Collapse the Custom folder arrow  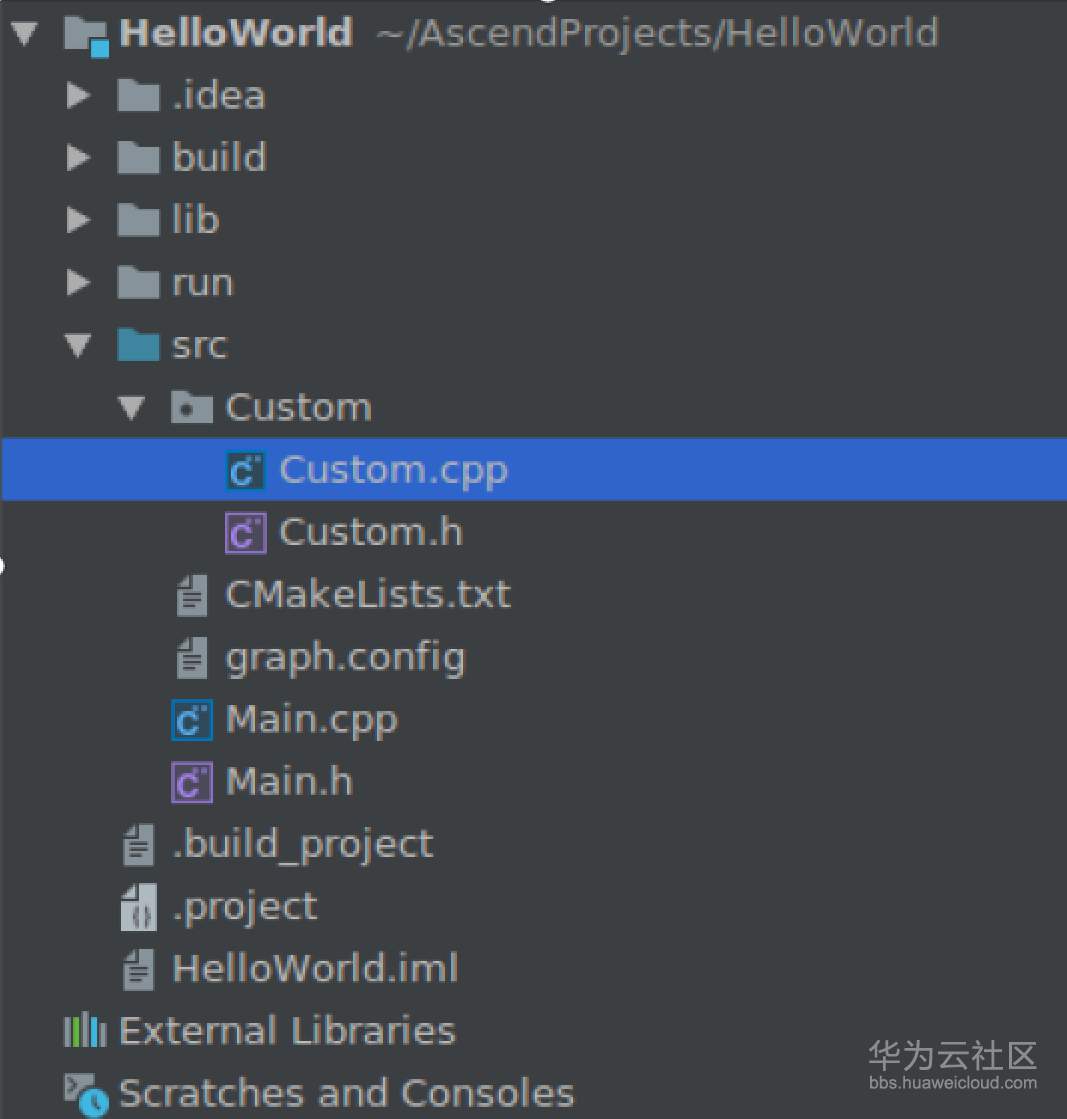point(131,408)
